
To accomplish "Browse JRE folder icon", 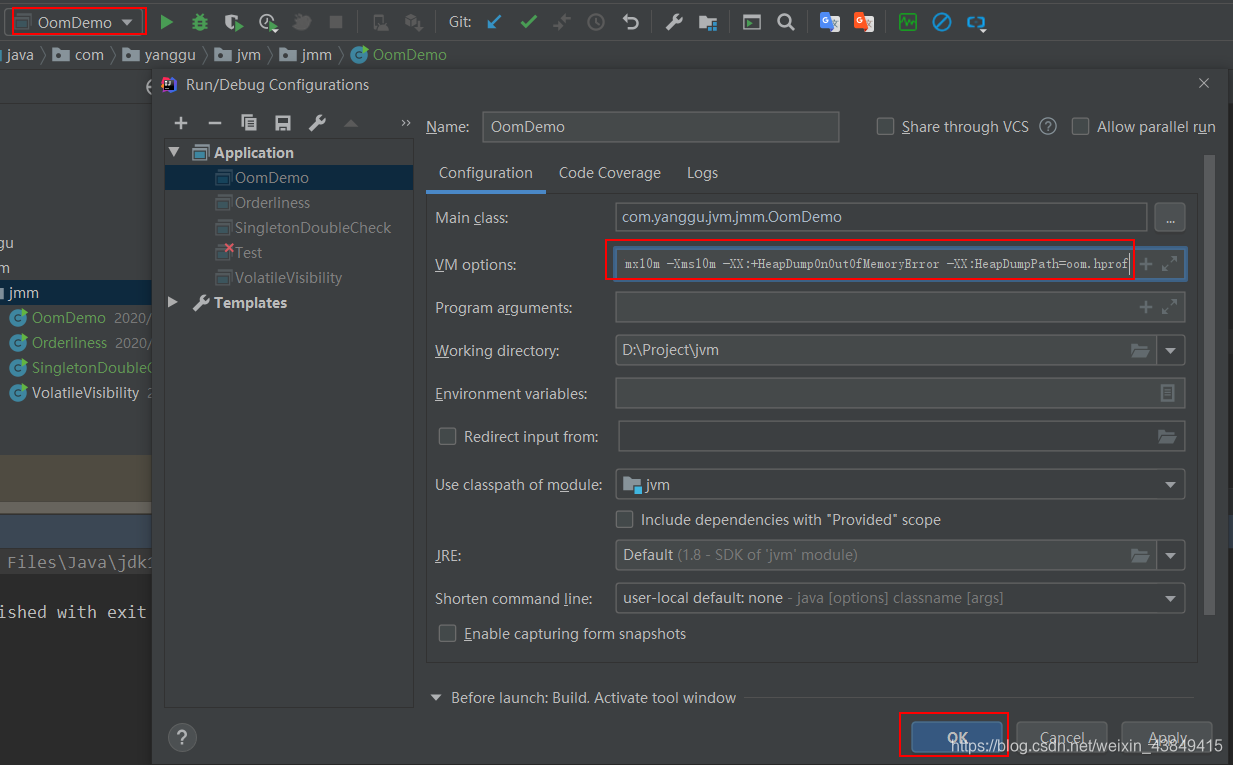I will (x=1140, y=554).
